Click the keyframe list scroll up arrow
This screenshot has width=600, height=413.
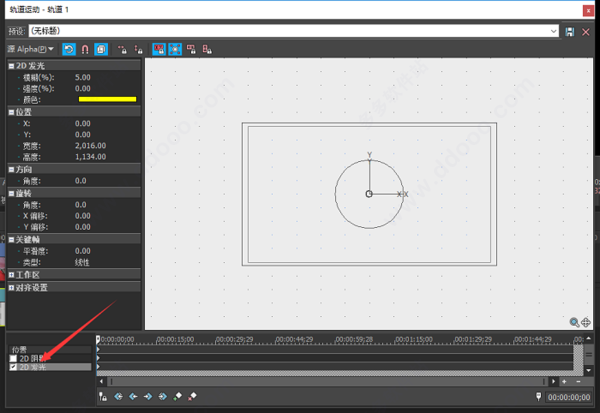(x=589, y=338)
